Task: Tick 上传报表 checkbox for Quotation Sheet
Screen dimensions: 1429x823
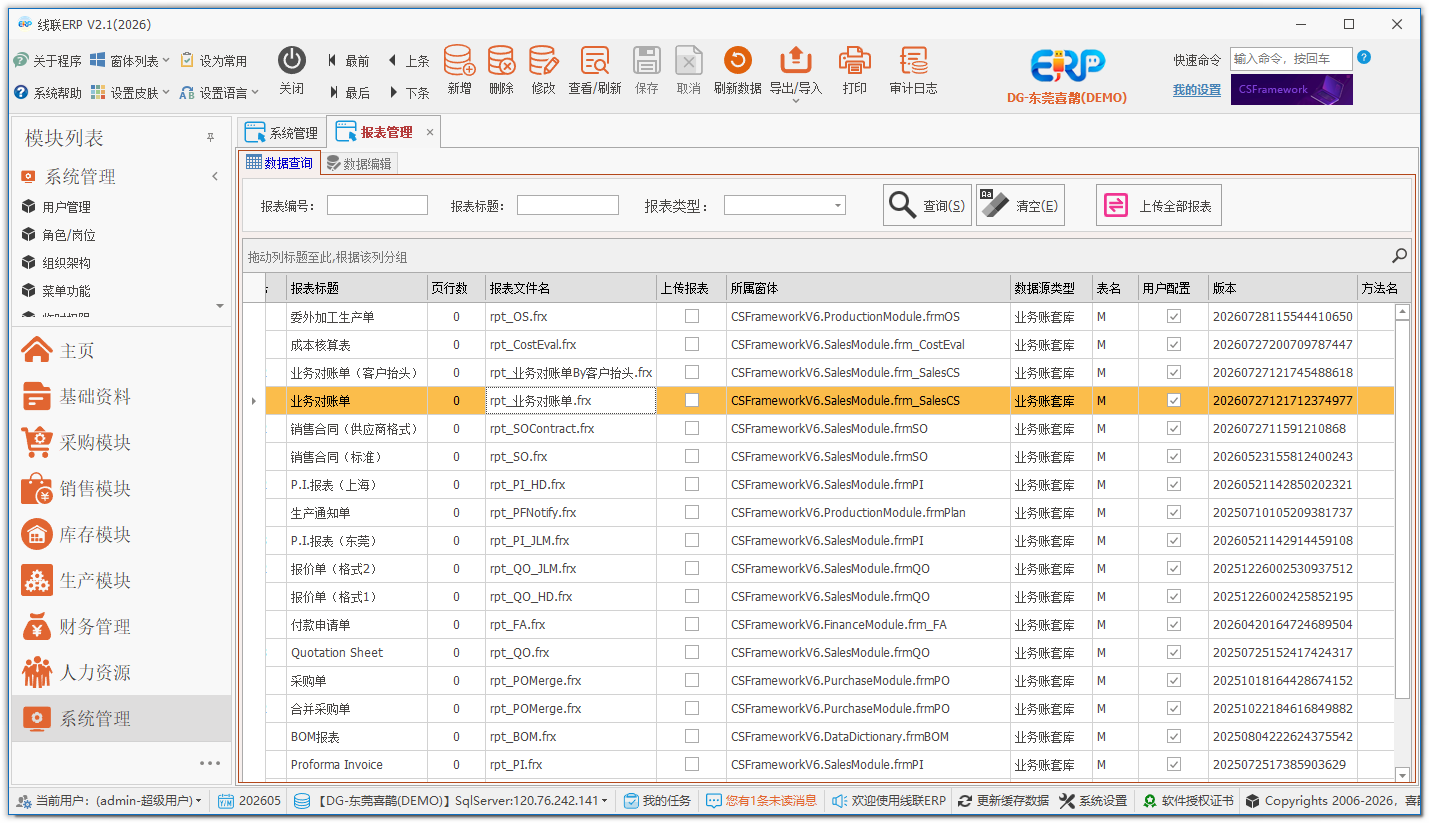Action: 691,653
